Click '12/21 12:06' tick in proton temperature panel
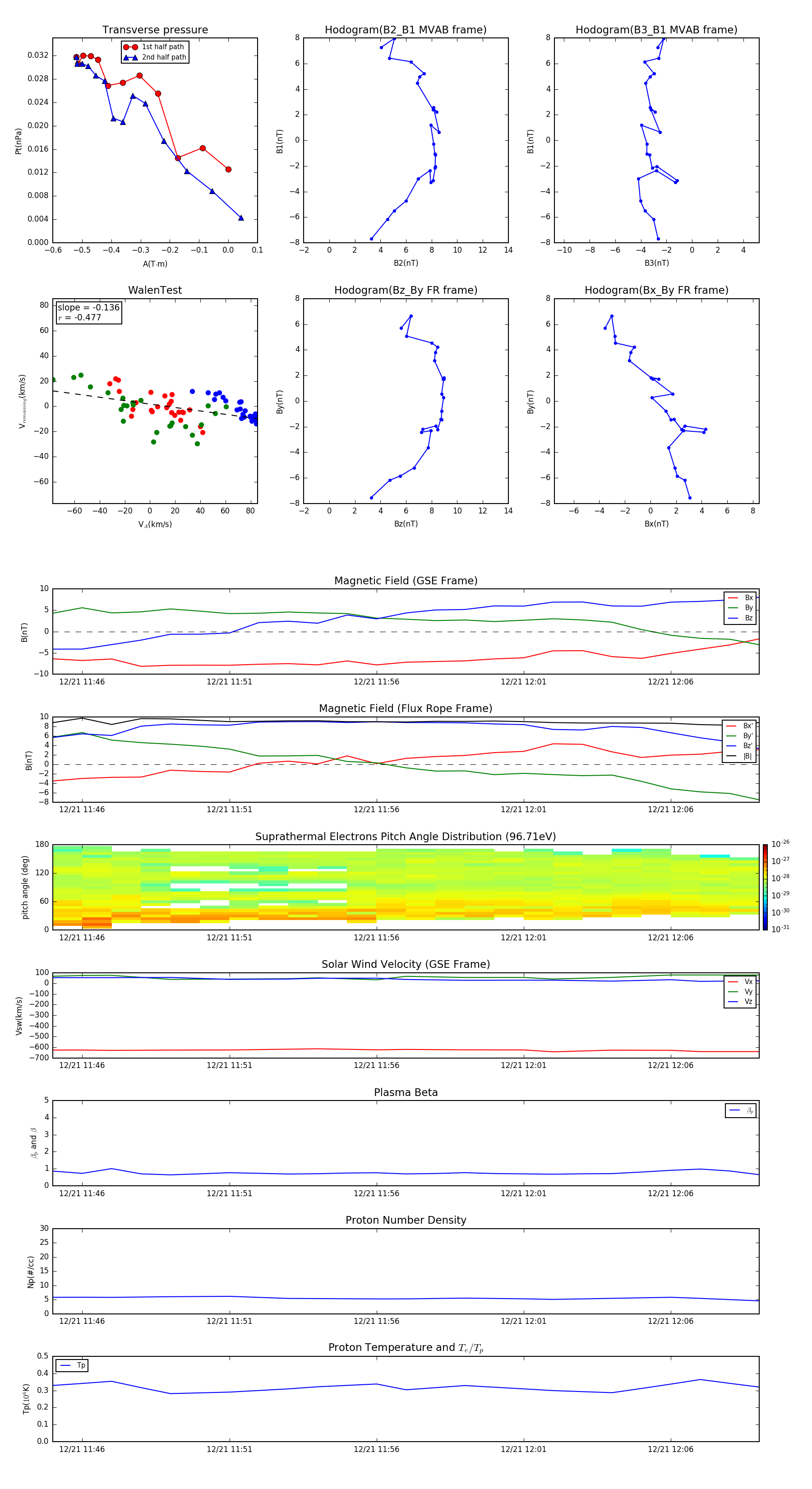 [x=670, y=1450]
